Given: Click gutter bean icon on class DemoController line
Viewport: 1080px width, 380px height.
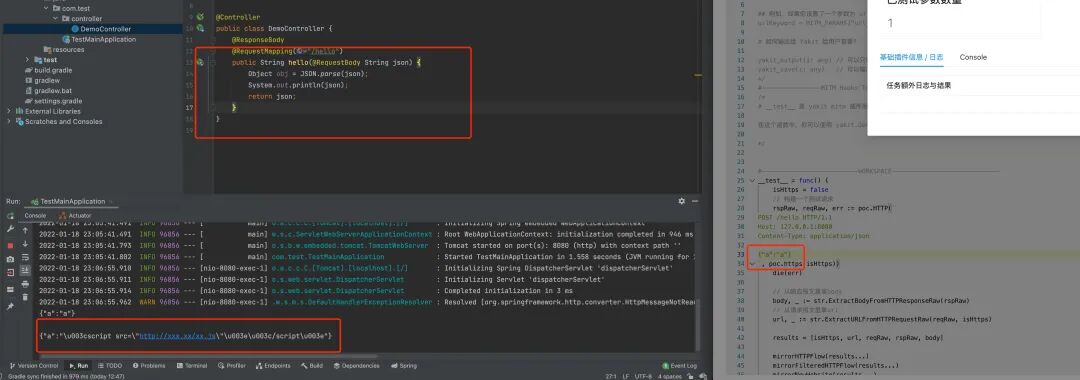Looking at the screenshot, I should click(x=200, y=28).
